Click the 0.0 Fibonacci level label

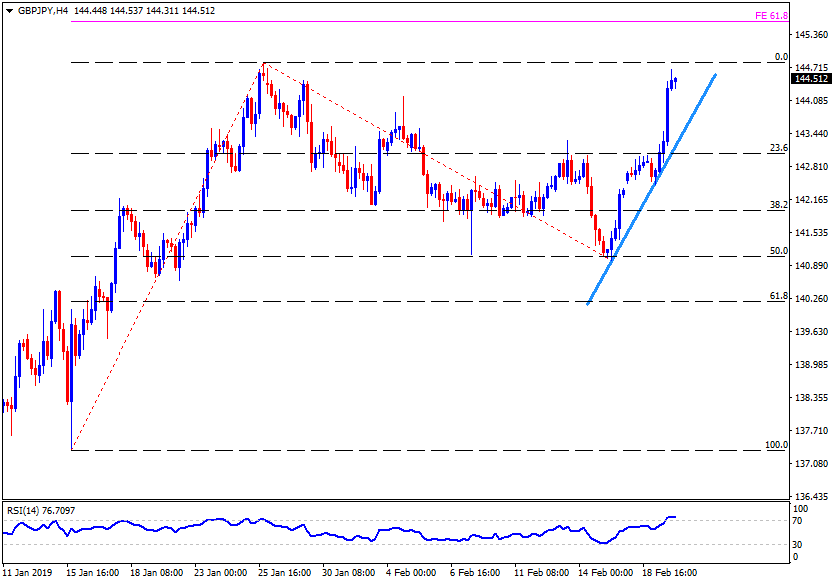(782, 57)
